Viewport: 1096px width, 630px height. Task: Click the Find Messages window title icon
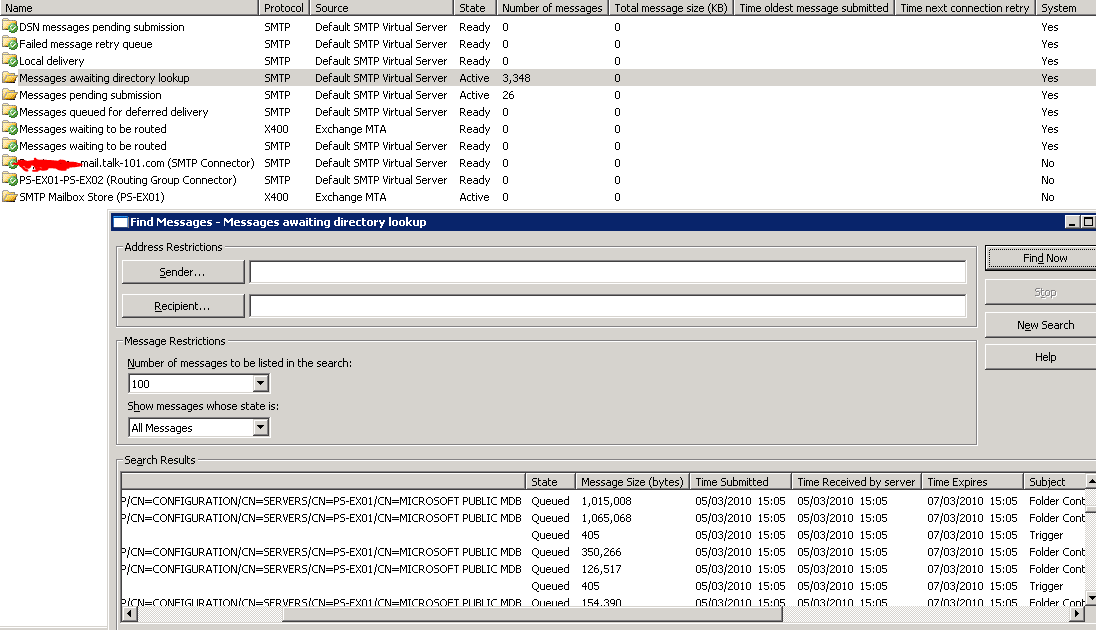click(120, 222)
